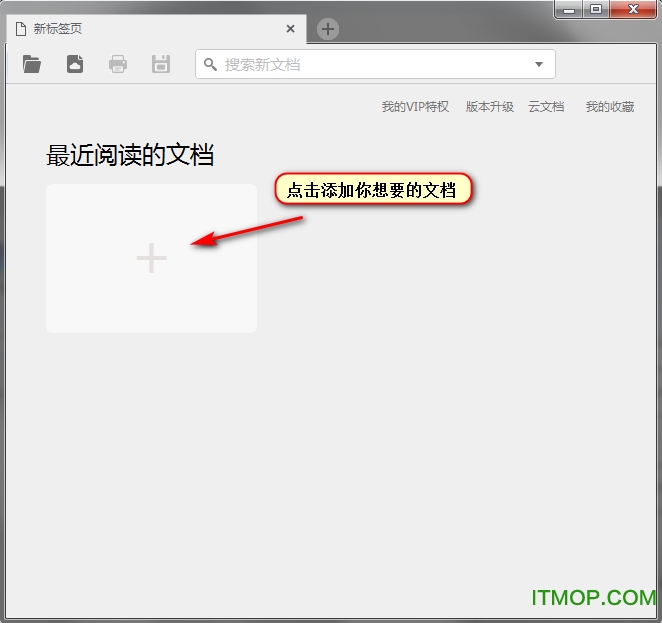Minimize the reader window
Image resolution: width=662 pixels, height=623 pixels.
tap(569, 9)
